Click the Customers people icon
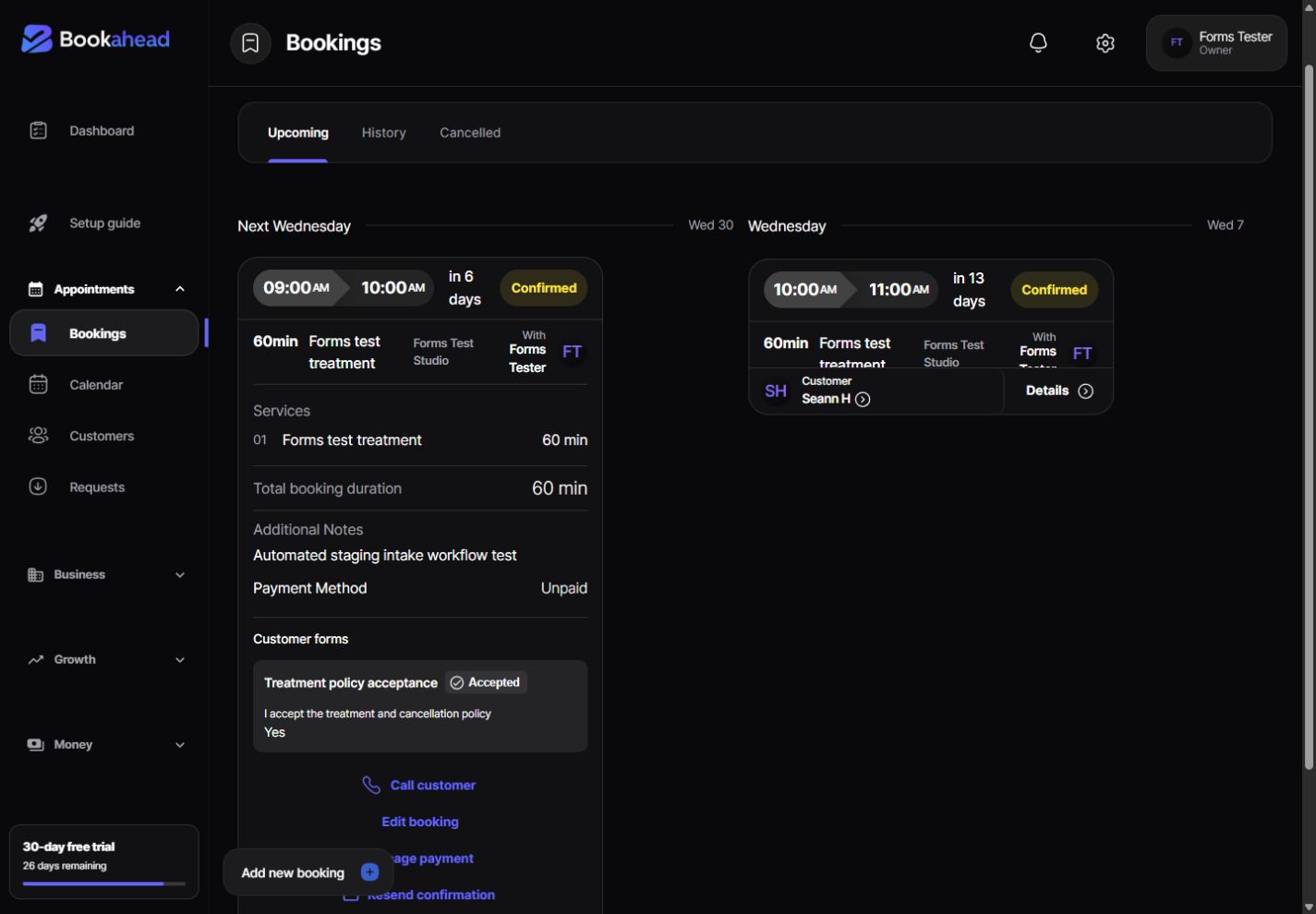 (38, 436)
